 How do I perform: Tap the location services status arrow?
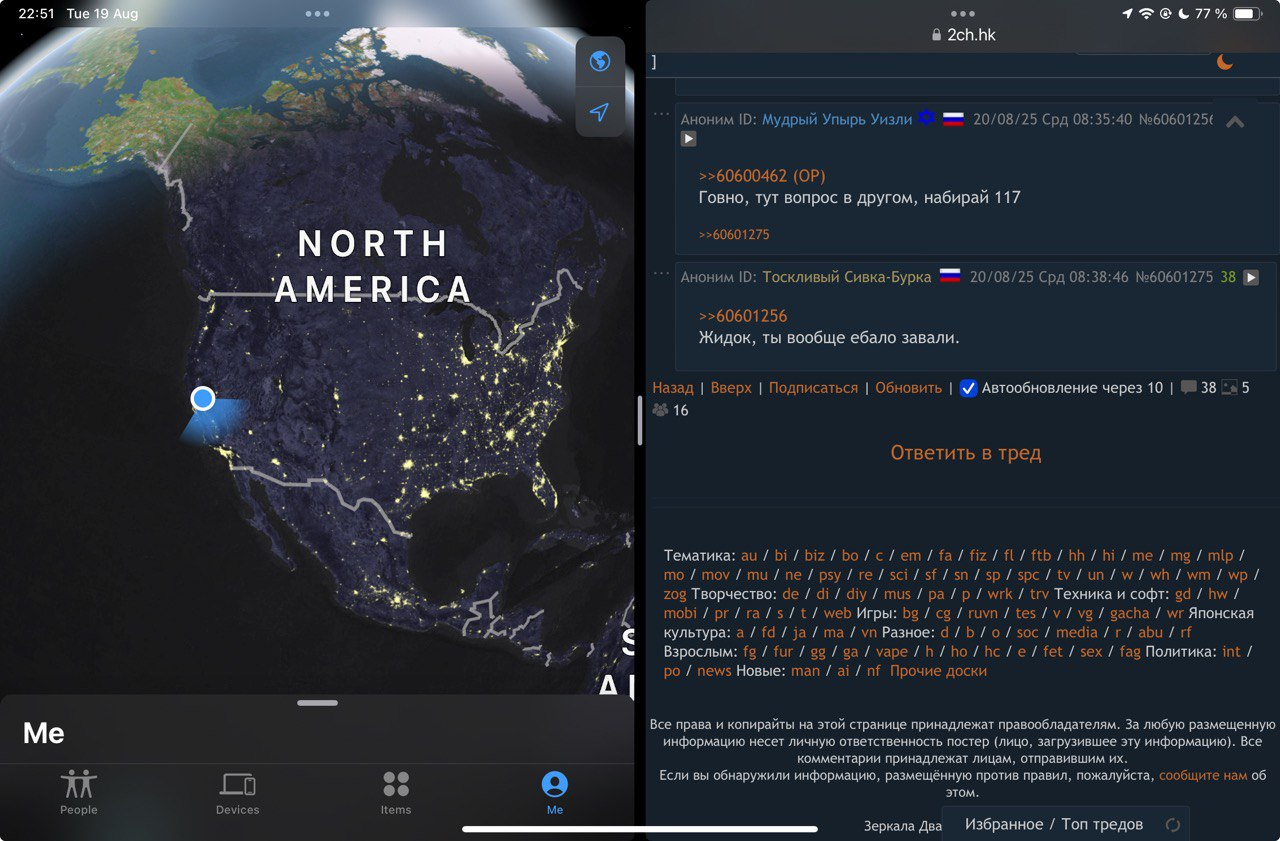(1128, 14)
